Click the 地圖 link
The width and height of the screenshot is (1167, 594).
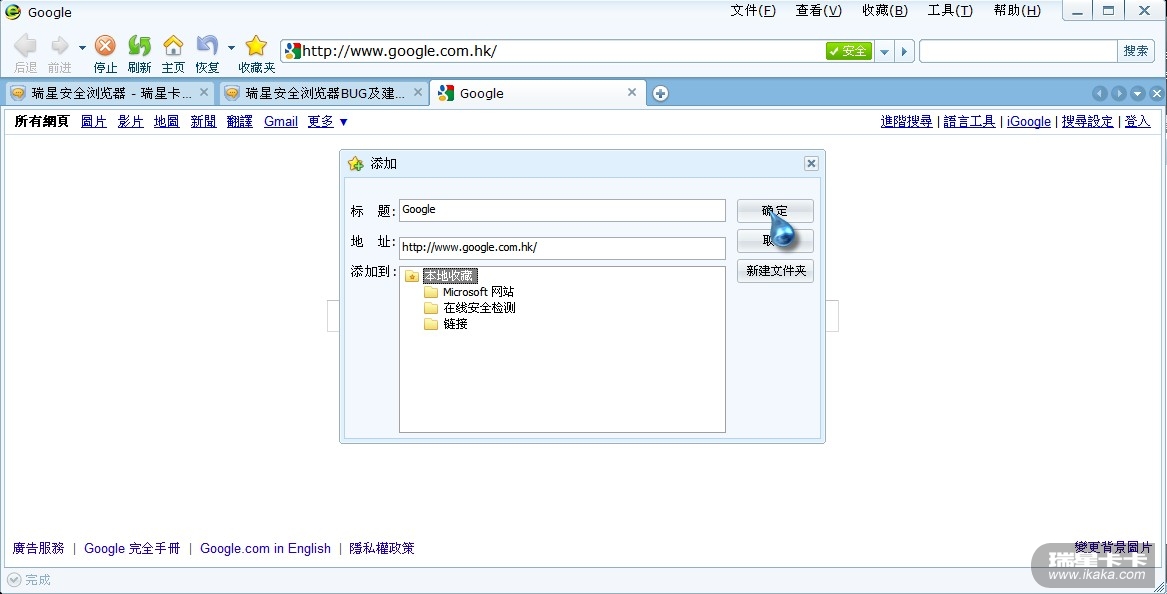coord(167,121)
